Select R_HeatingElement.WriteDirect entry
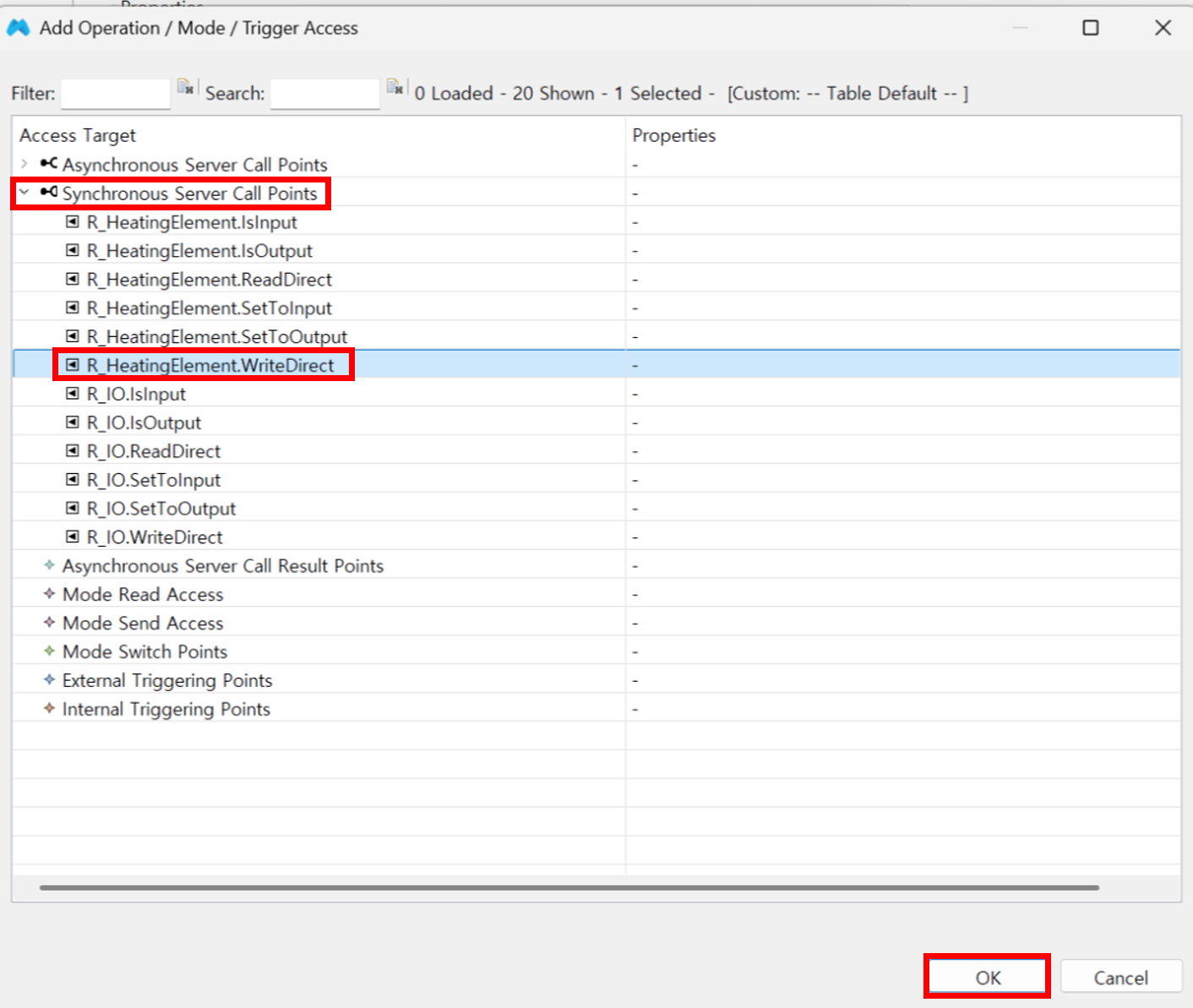The image size is (1193, 1008). 210,365
